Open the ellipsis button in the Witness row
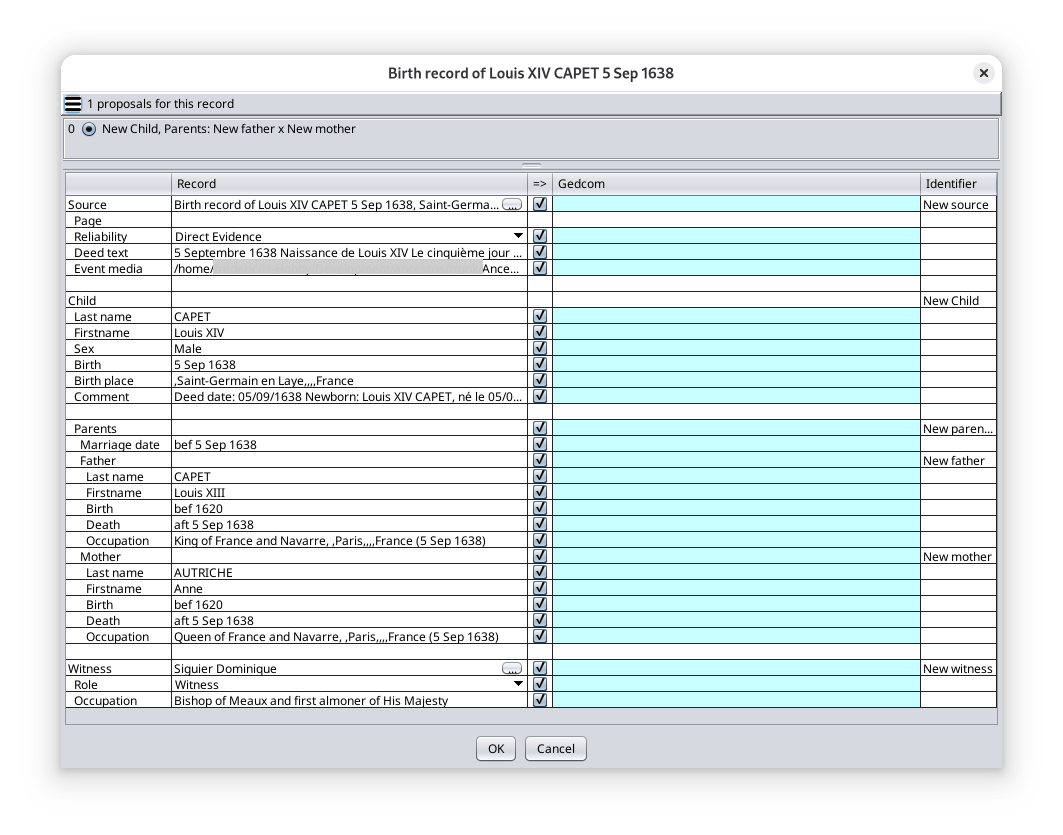Screen dimensions: 1063x835 point(512,668)
